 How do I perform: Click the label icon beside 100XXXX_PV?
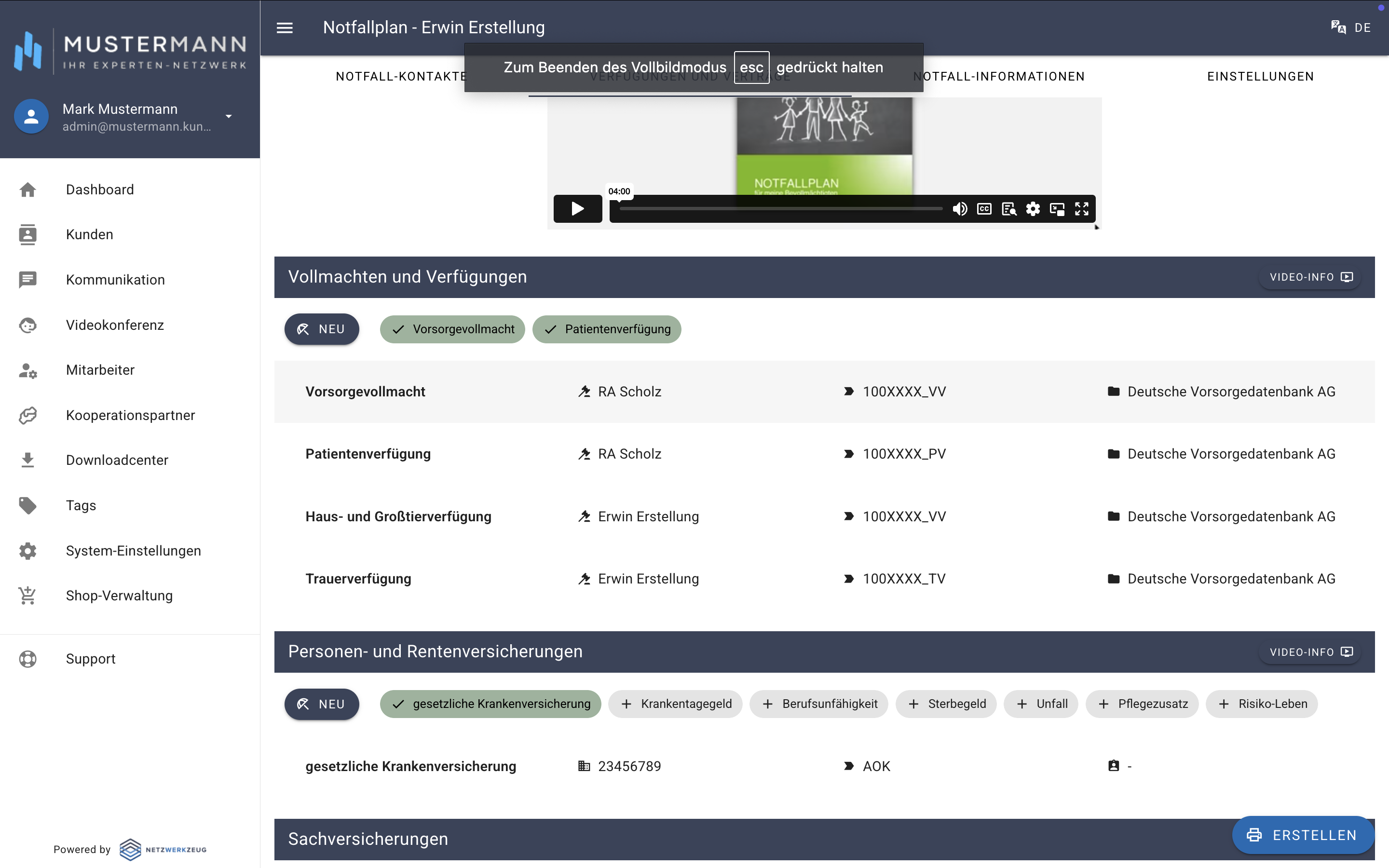(848, 454)
